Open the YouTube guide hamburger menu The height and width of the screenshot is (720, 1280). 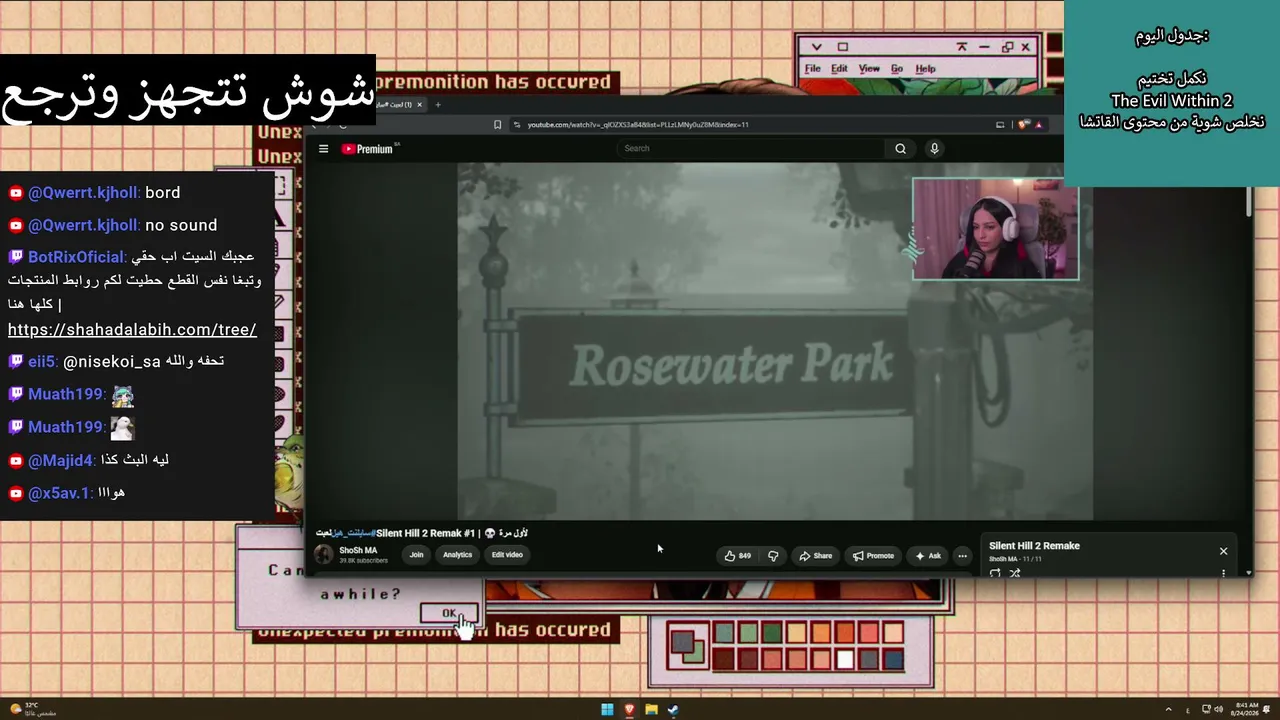(x=323, y=149)
